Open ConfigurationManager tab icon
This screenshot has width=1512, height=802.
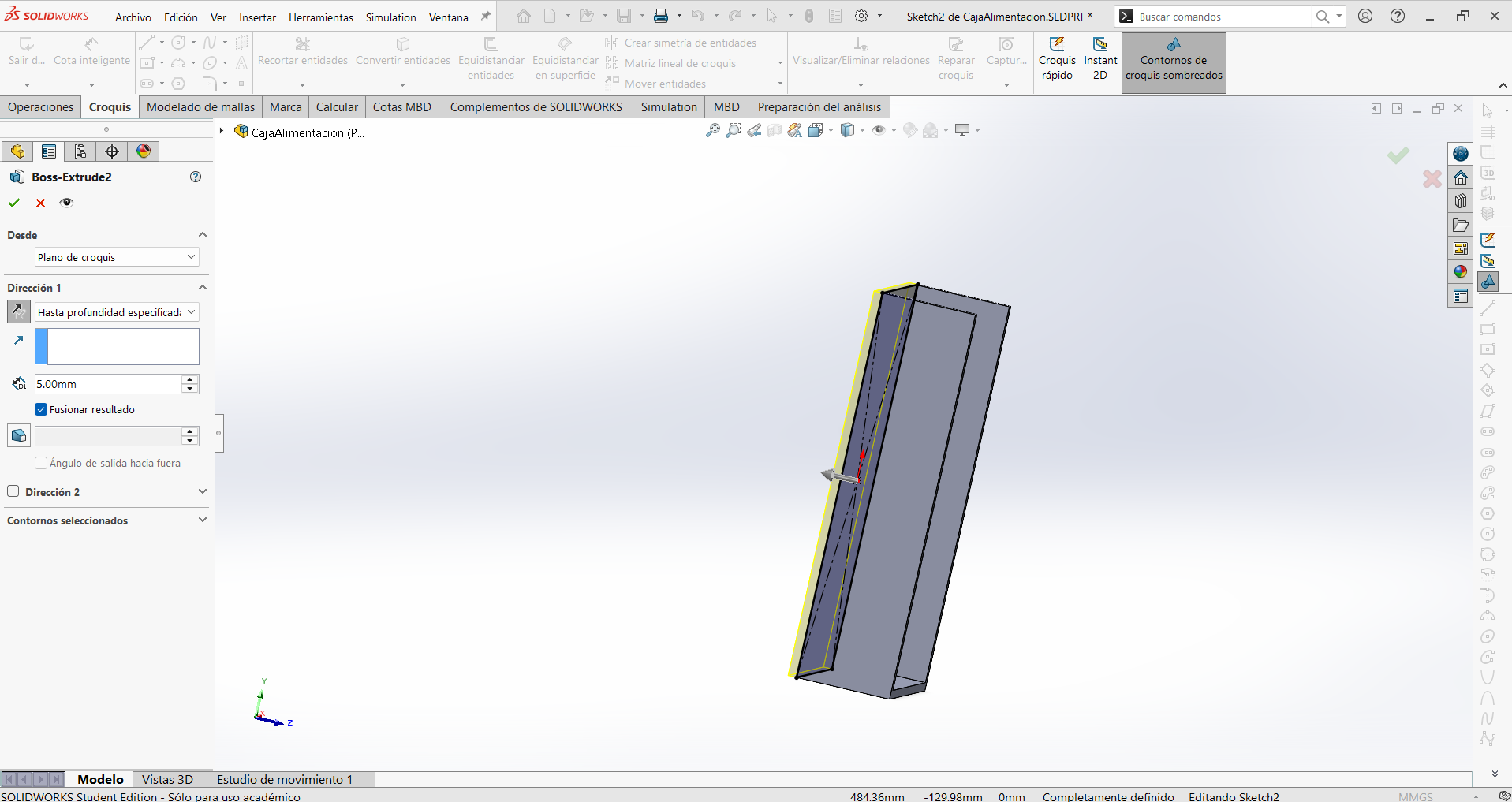coord(80,151)
